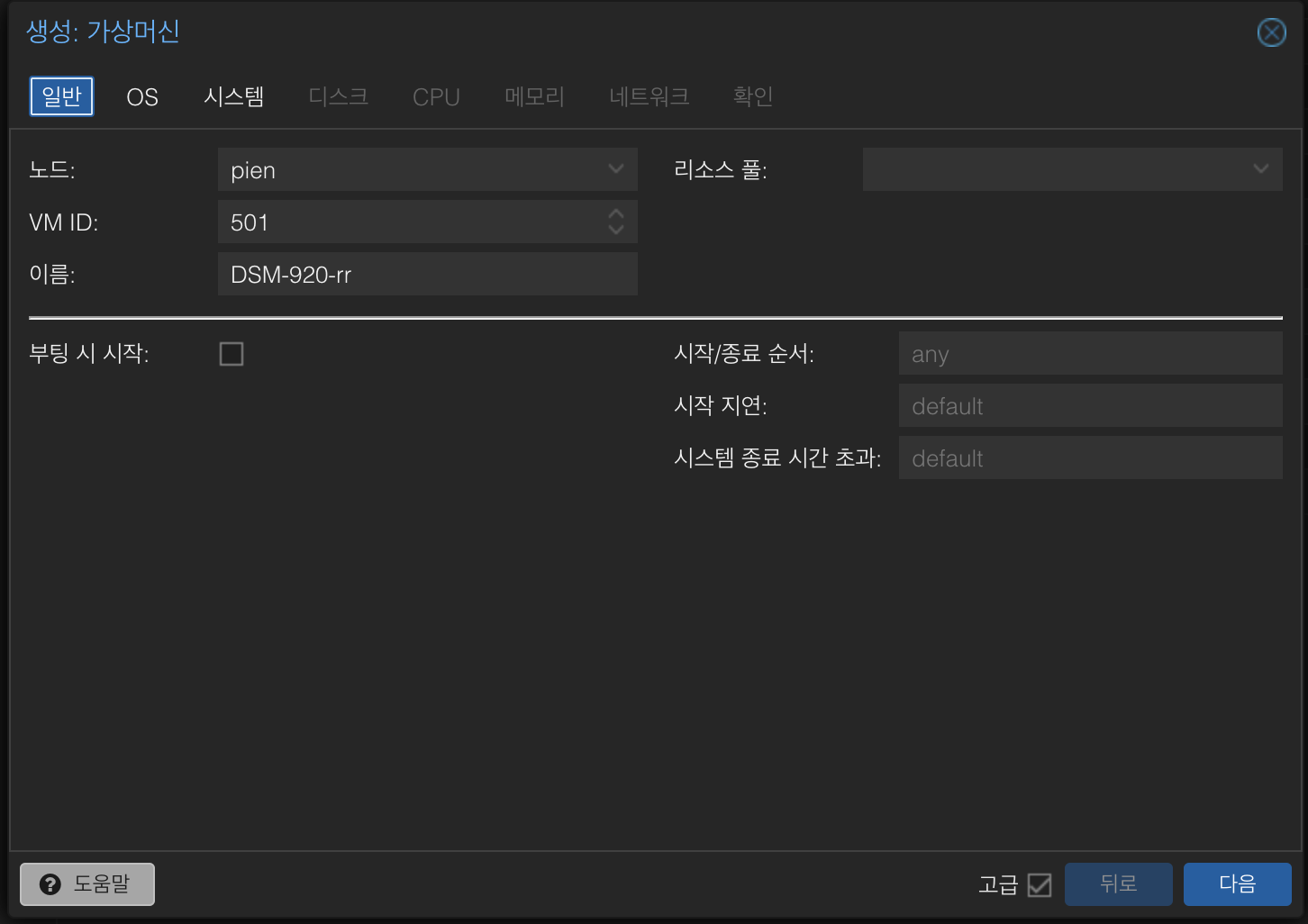Click the 노드: label
This screenshot has height=924, width=1308.
point(52,169)
